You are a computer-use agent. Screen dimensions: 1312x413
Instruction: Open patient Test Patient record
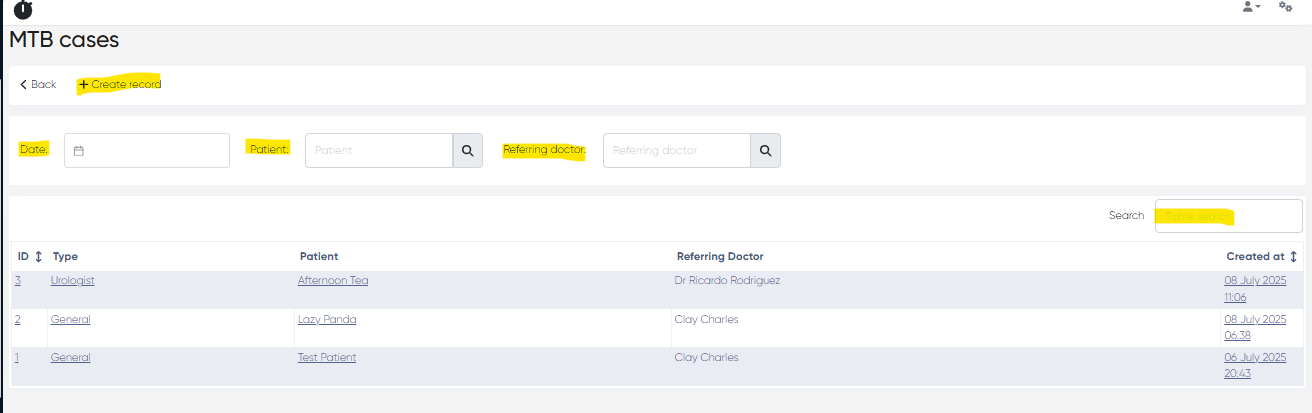click(327, 358)
